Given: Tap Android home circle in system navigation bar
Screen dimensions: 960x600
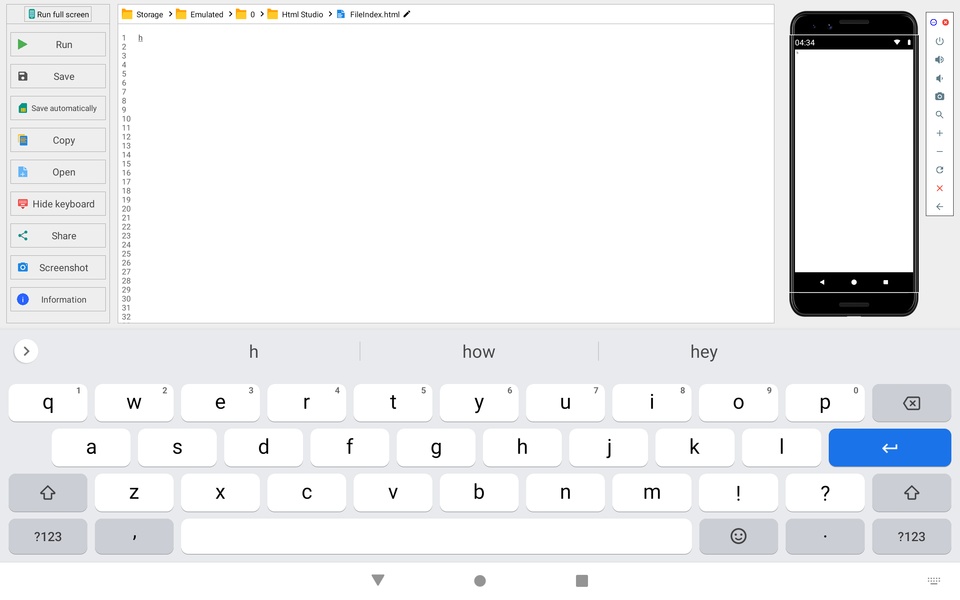Looking at the screenshot, I should [480, 580].
